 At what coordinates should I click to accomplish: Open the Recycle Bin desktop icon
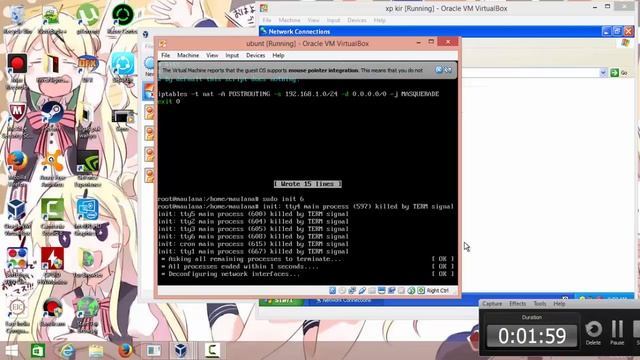(17, 16)
